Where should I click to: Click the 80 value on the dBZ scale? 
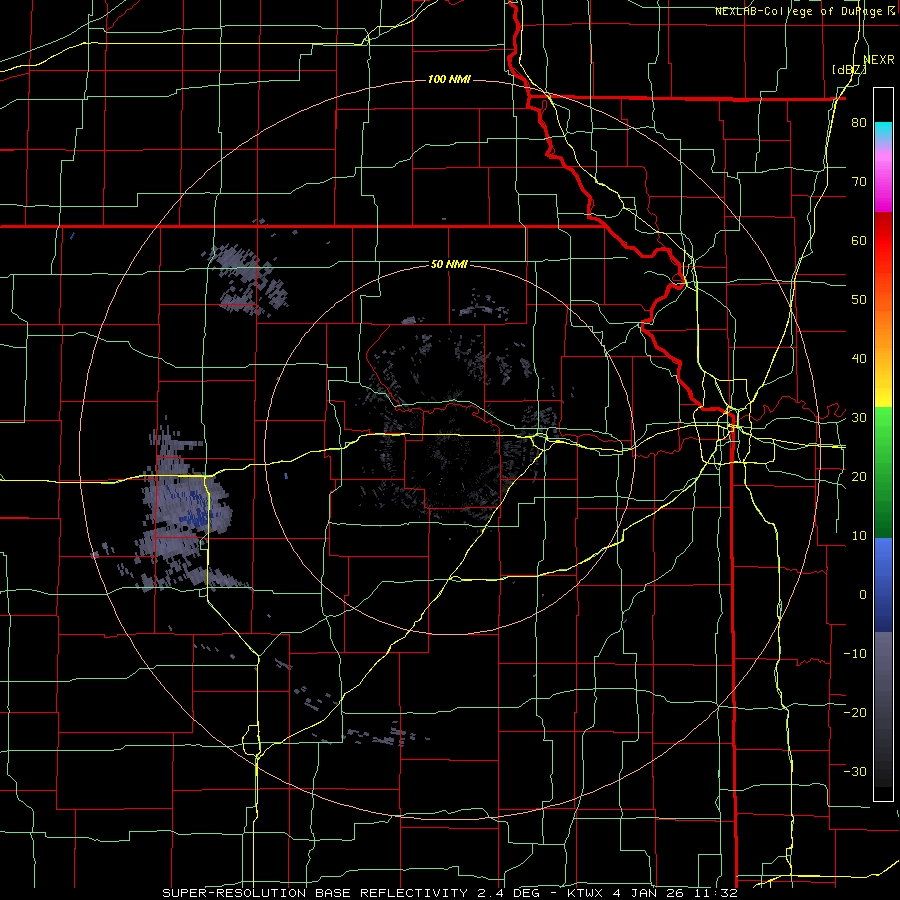[x=859, y=123]
